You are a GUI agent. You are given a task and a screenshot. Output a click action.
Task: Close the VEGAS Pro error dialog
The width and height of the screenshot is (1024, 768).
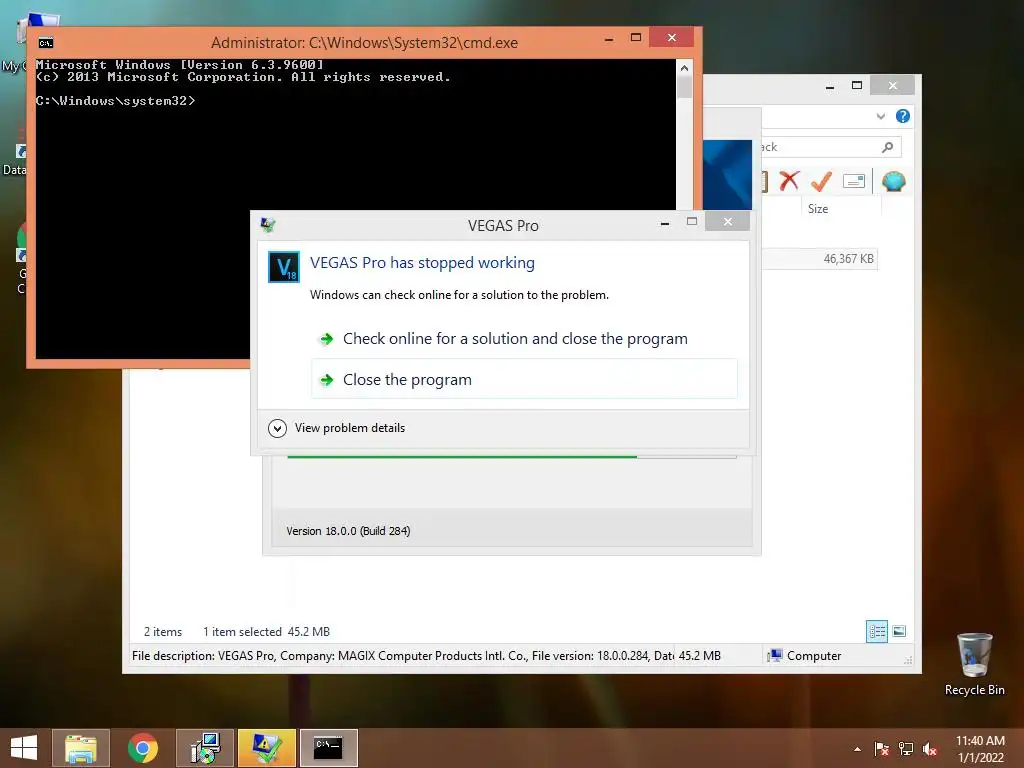click(728, 222)
